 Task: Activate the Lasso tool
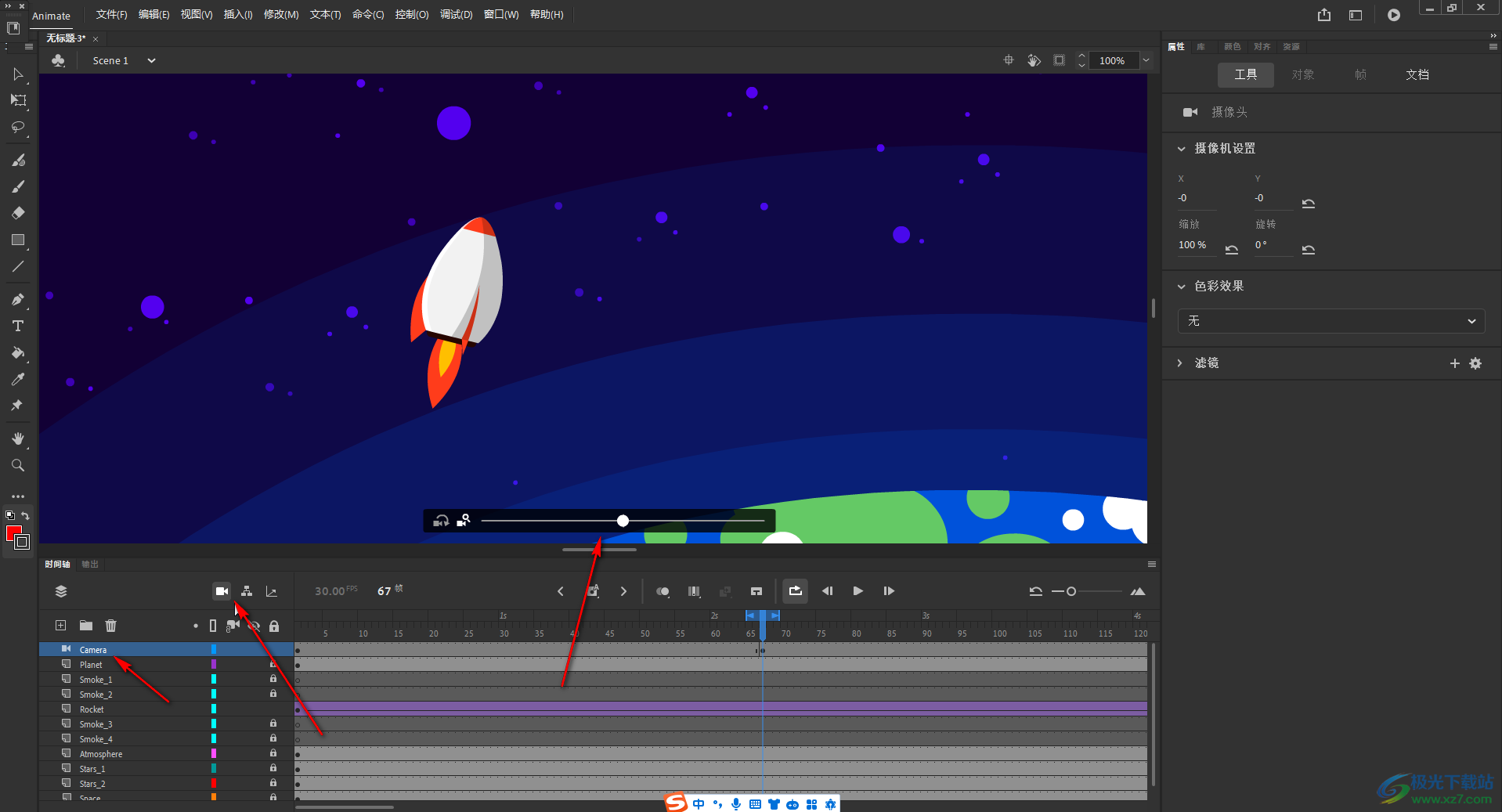pyautogui.click(x=18, y=127)
